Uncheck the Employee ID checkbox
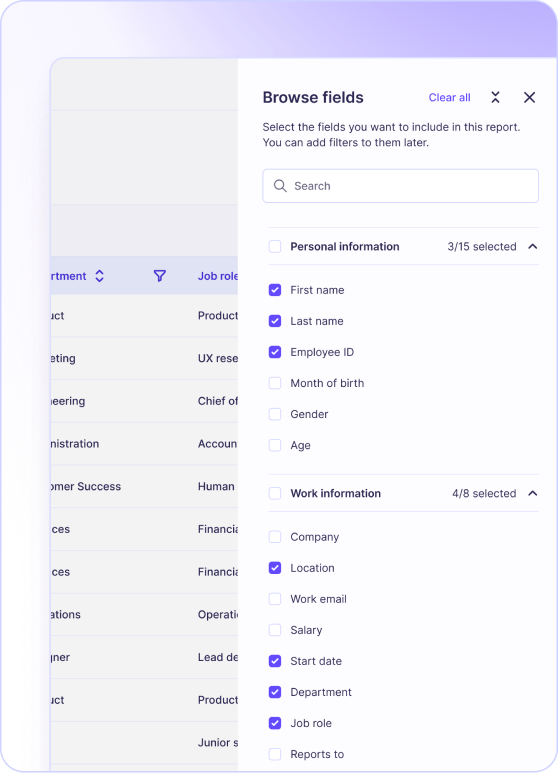The height and width of the screenshot is (773, 559). [x=275, y=352]
